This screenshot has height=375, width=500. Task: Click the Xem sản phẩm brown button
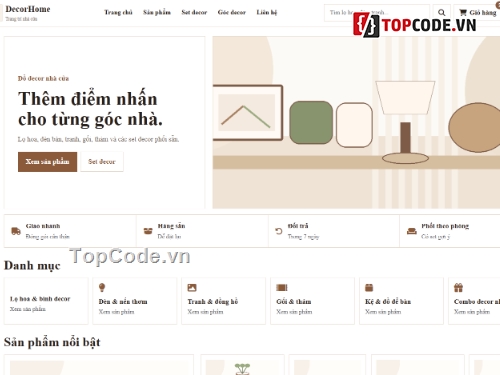(47, 162)
